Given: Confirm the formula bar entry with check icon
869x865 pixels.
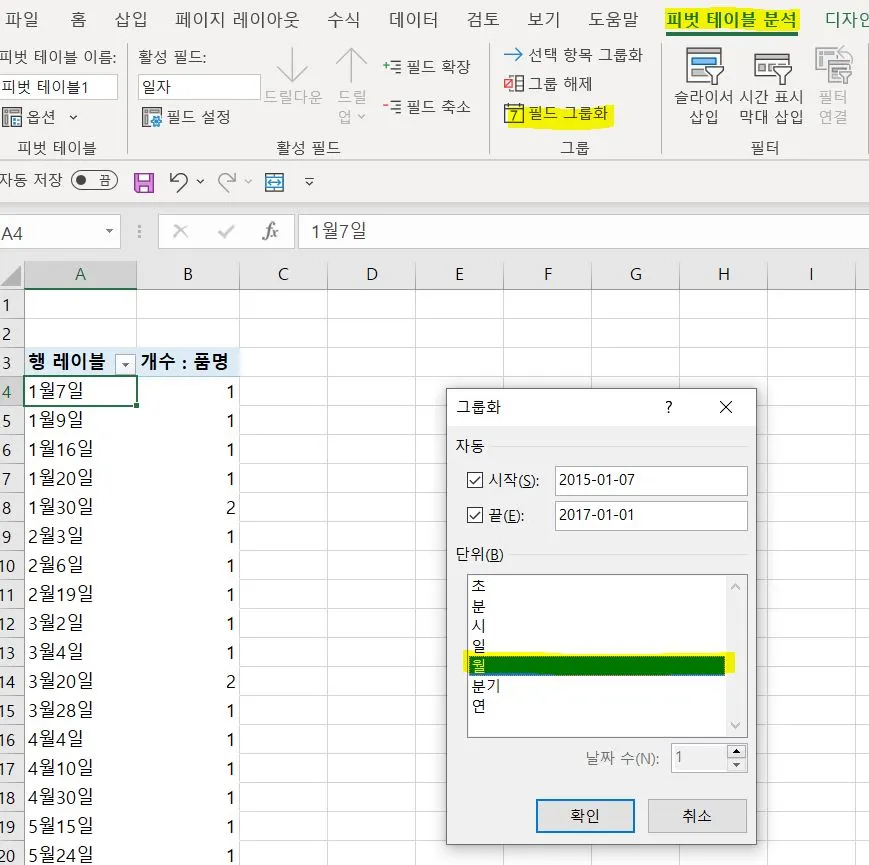Looking at the screenshot, I should tap(226, 231).
